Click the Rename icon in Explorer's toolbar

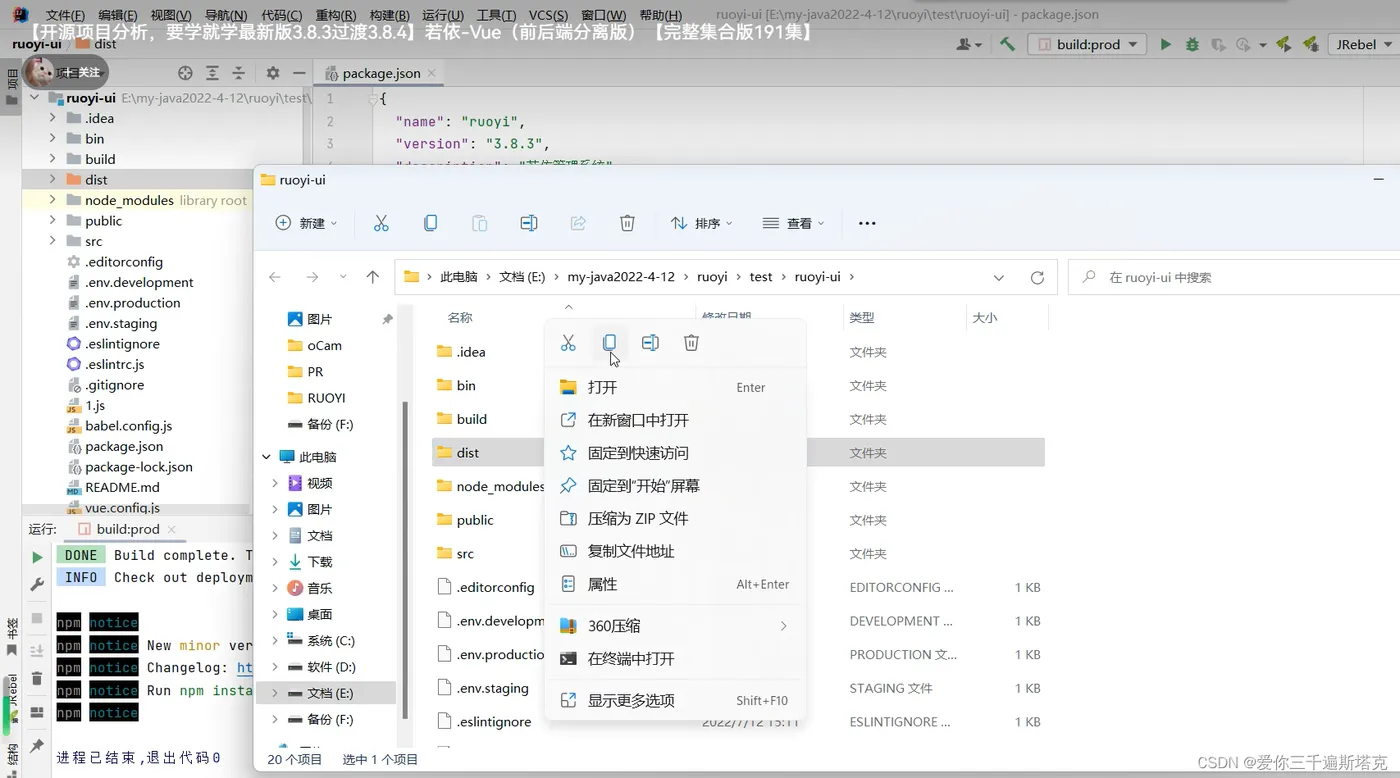tap(529, 223)
